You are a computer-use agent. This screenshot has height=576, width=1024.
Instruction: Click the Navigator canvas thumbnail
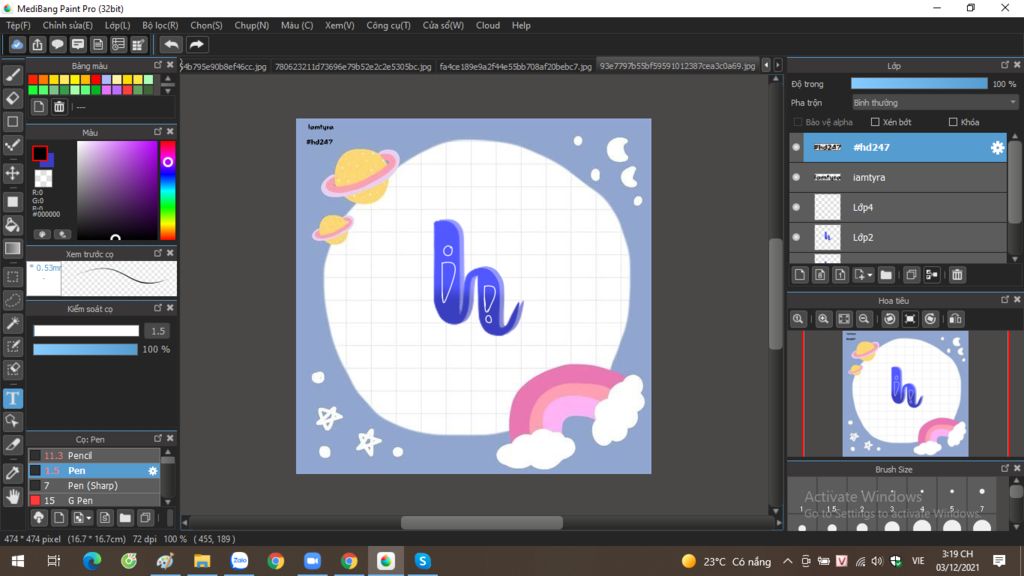coord(905,394)
